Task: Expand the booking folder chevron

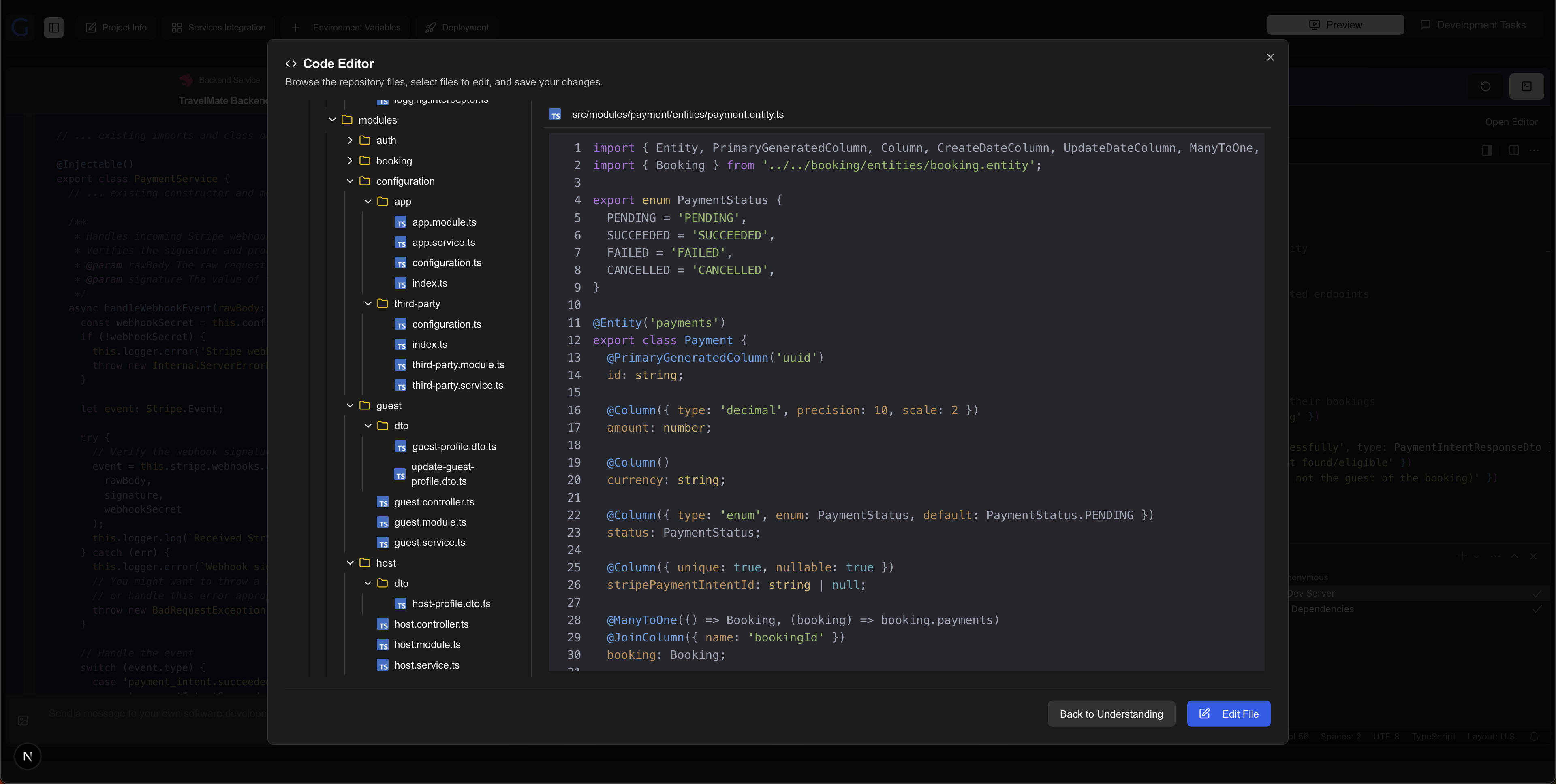Action: click(x=350, y=160)
